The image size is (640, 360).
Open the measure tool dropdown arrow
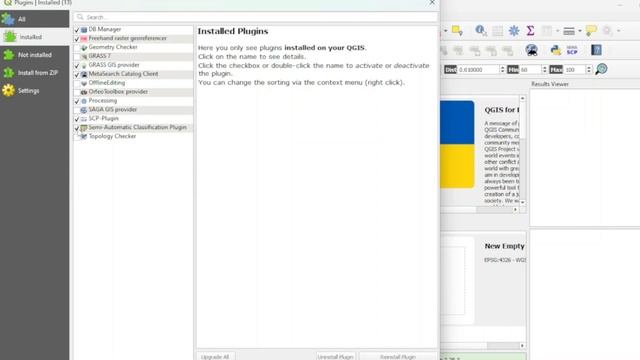coord(580,31)
